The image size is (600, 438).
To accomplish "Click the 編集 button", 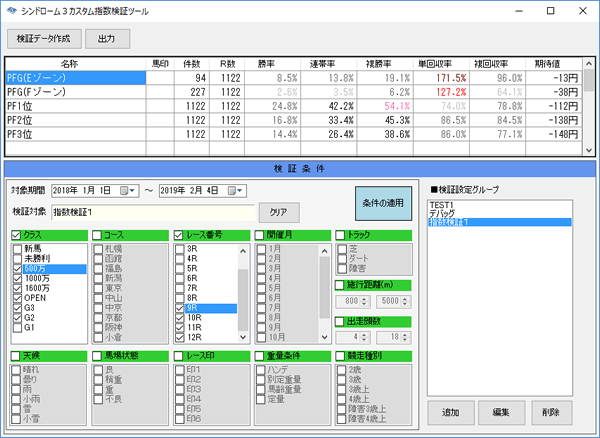I will click(x=501, y=412).
